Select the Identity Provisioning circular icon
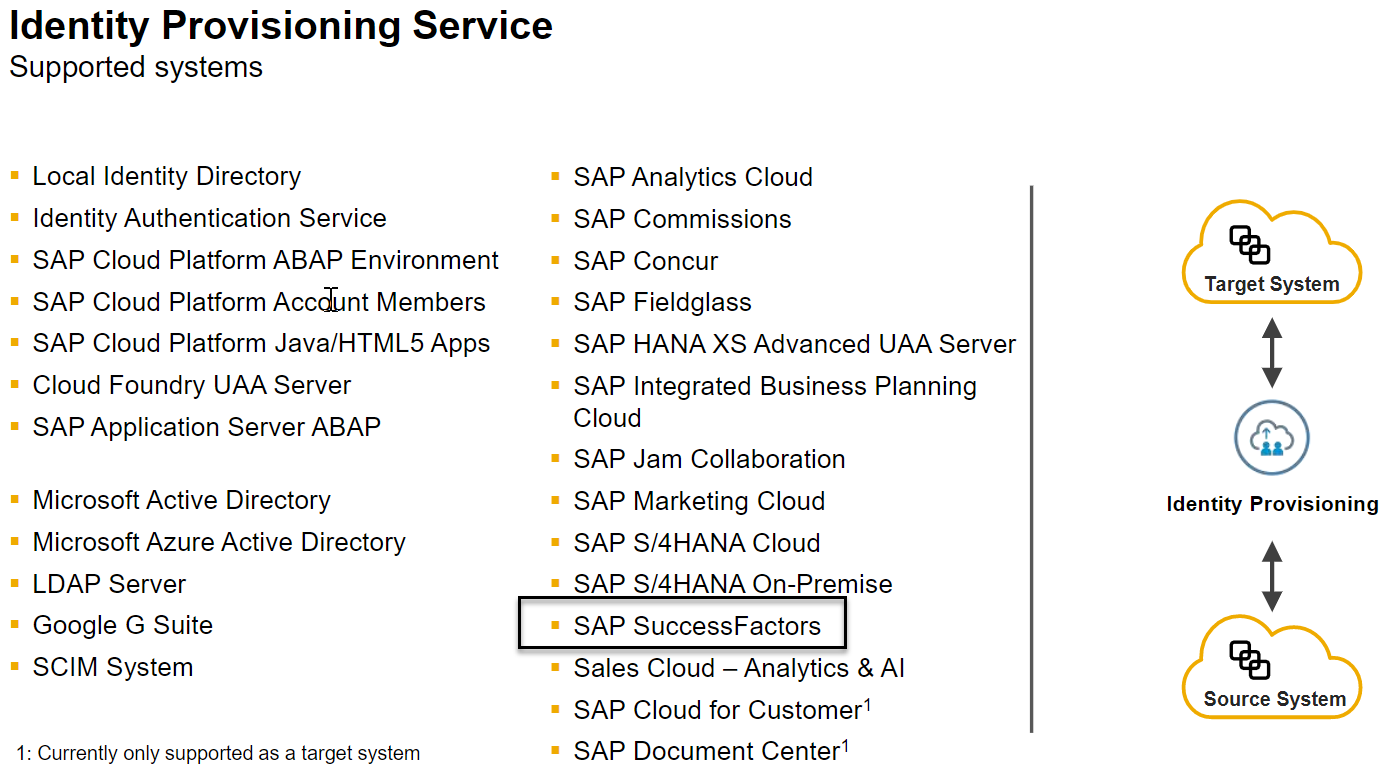 1271,438
